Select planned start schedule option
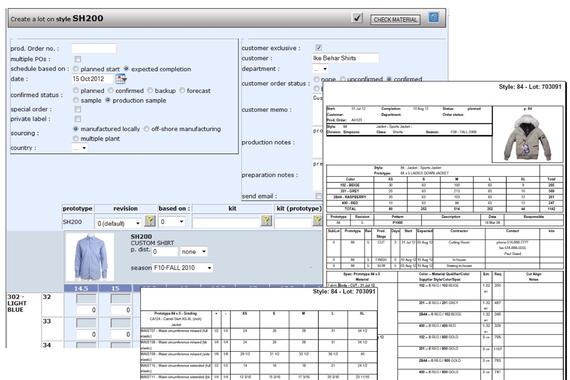570x380 pixels. click(x=76, y=69)
